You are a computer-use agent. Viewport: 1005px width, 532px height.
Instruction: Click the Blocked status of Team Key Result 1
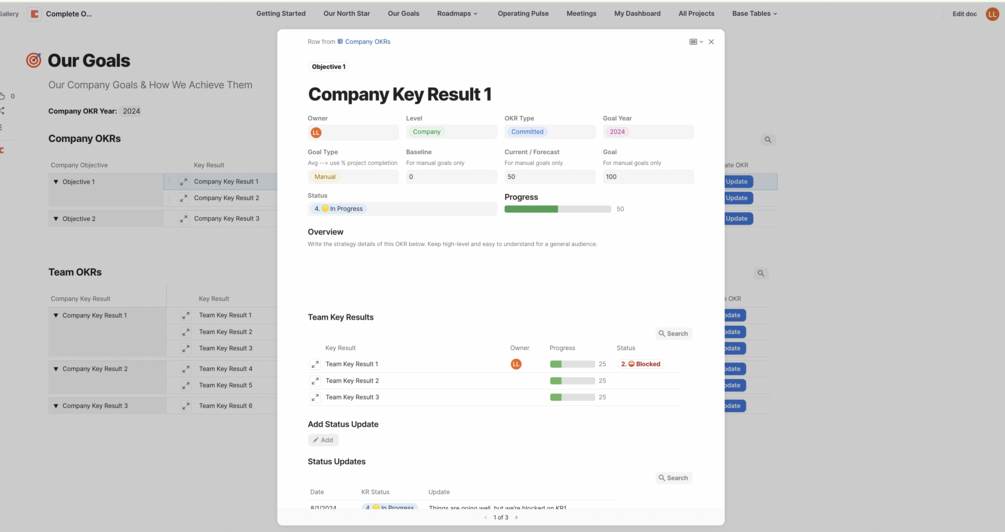[640, 364]
